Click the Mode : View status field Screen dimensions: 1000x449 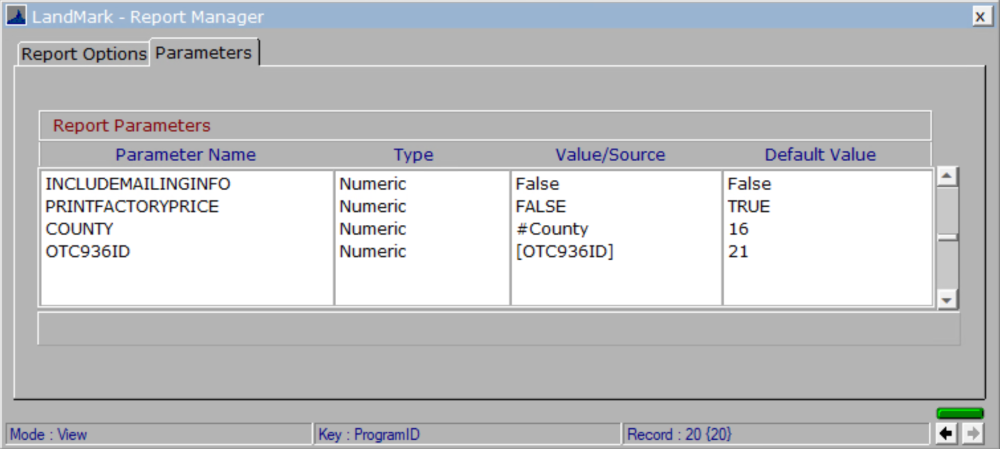coord(158,434)
